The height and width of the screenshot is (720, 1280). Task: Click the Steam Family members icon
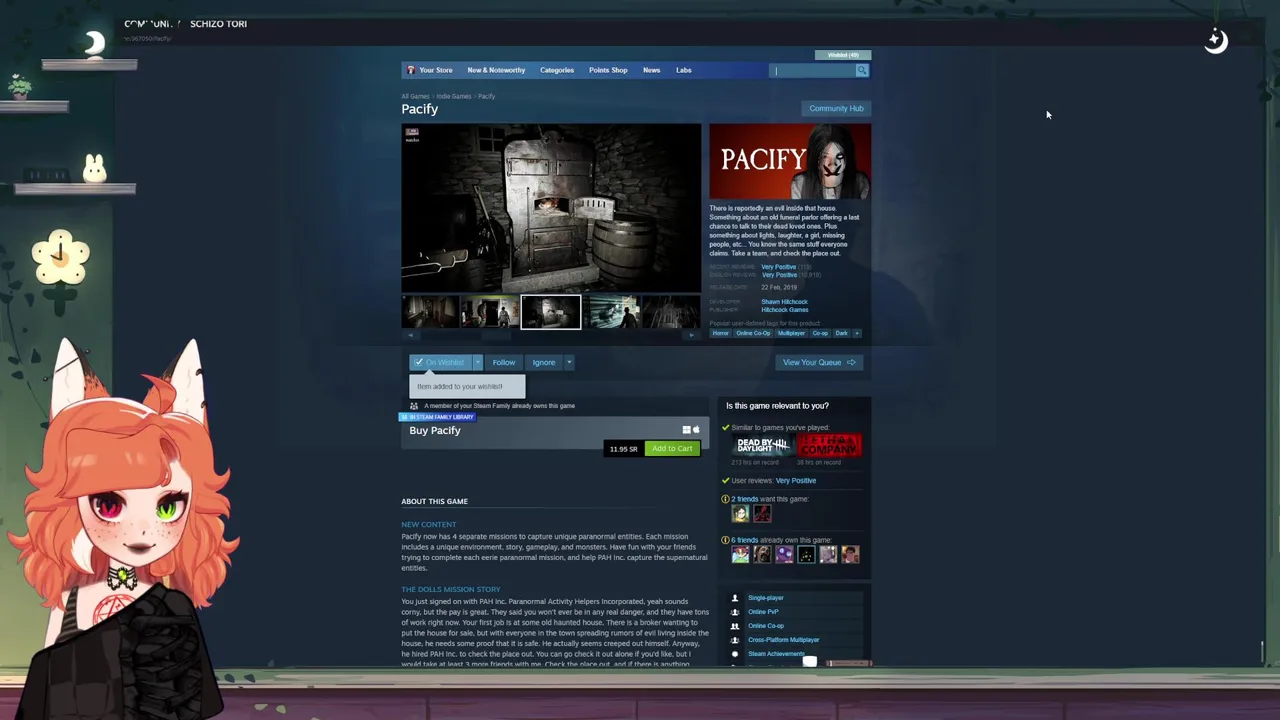pos(414,406)
